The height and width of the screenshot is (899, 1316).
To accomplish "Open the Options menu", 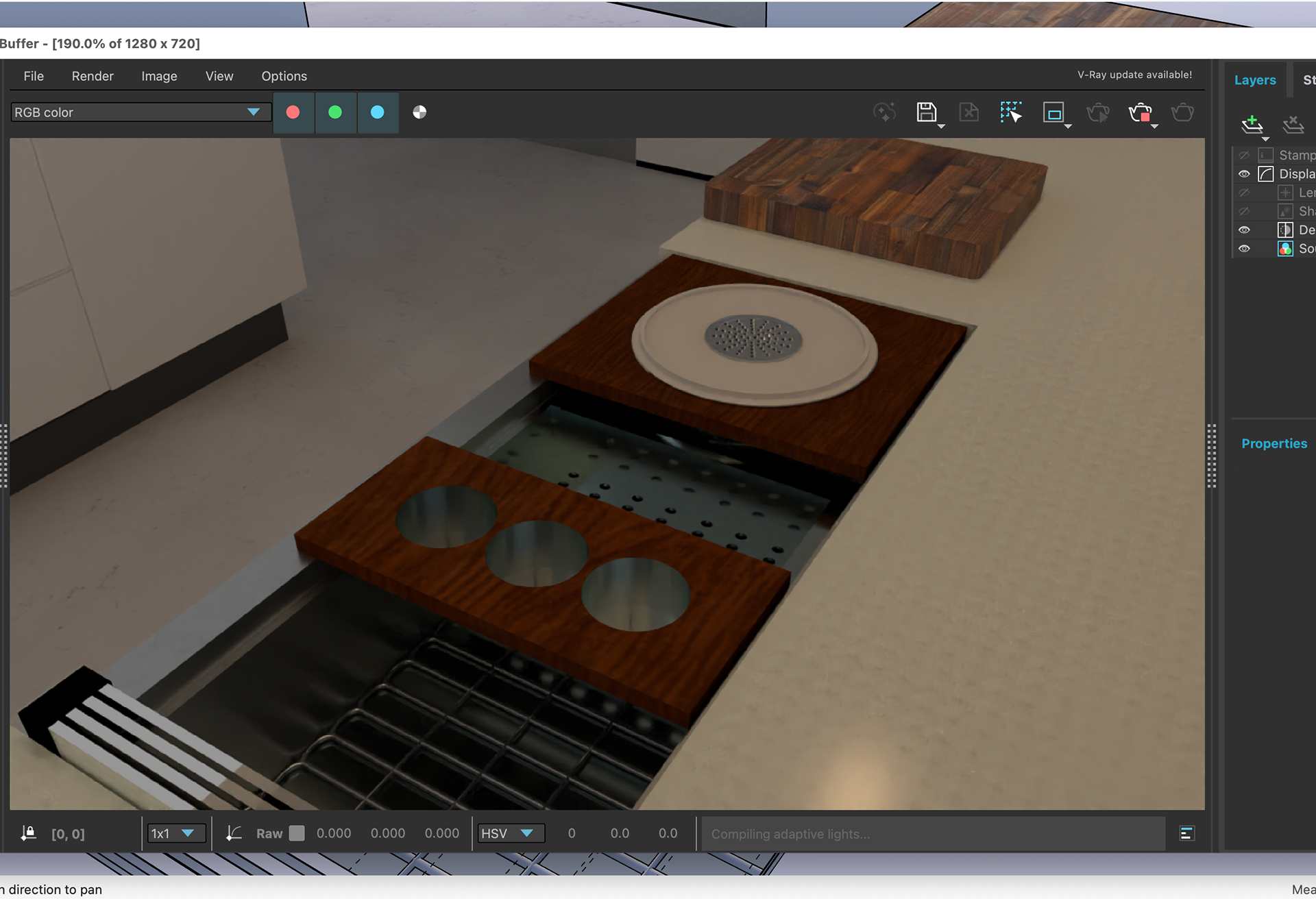I will point(284,76).
